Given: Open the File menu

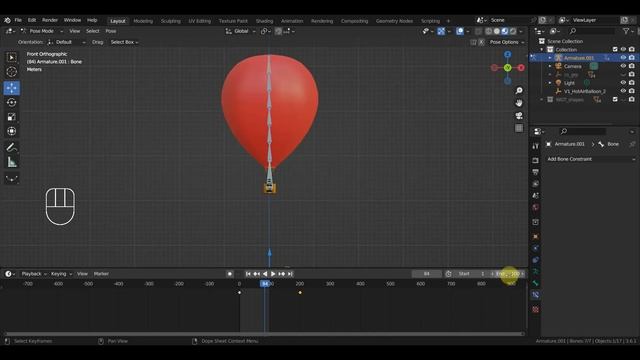Looking at the screenshot, I should [x=18, y=20].
